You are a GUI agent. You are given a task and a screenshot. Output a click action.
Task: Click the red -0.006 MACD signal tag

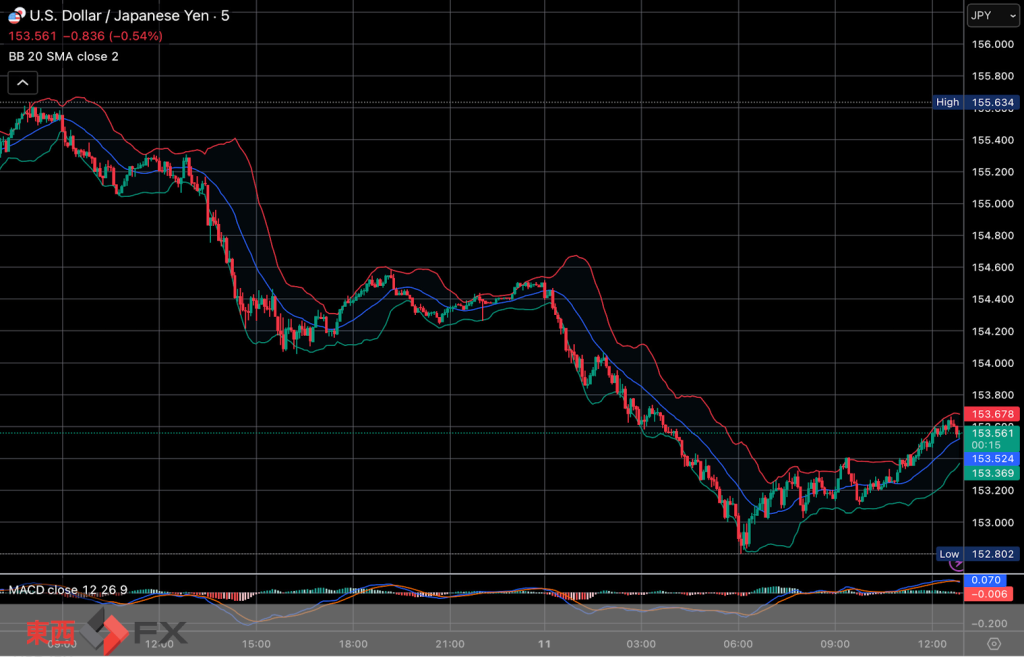click(986, 594)
